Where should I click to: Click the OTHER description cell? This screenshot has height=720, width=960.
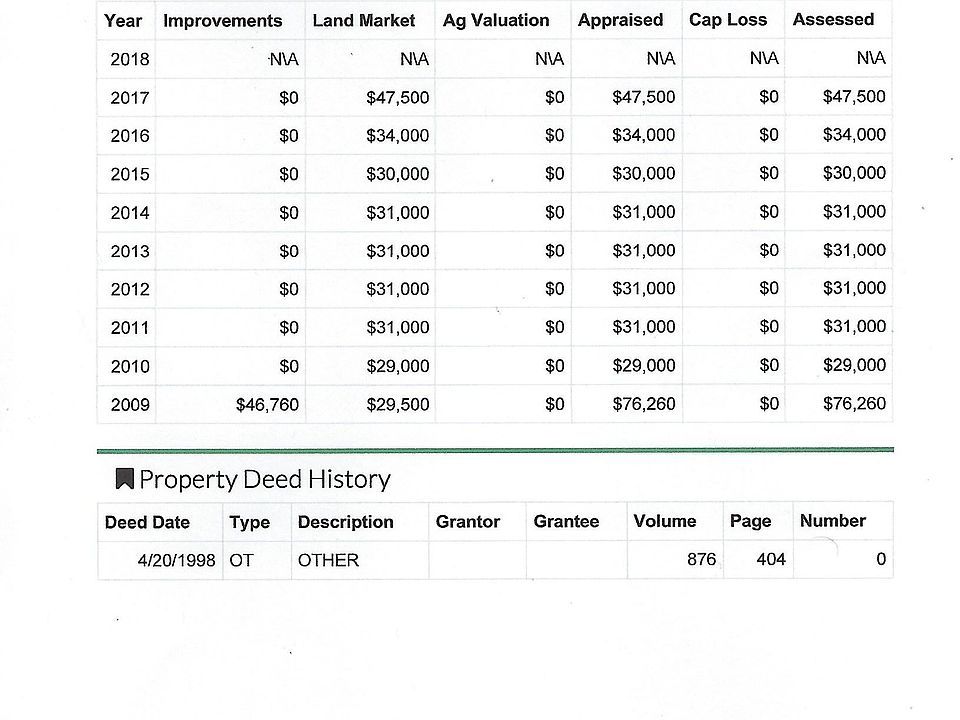(x=328, y=560)
